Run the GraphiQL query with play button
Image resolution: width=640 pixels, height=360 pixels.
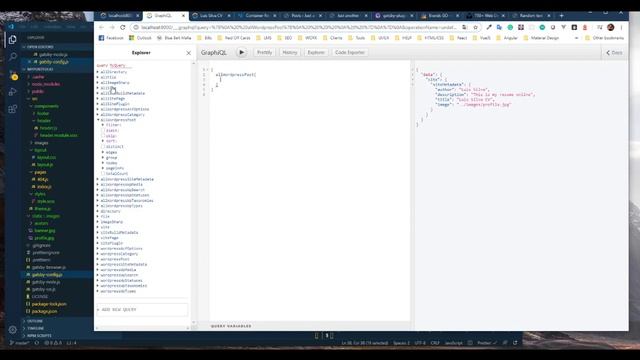pos(241,52)
